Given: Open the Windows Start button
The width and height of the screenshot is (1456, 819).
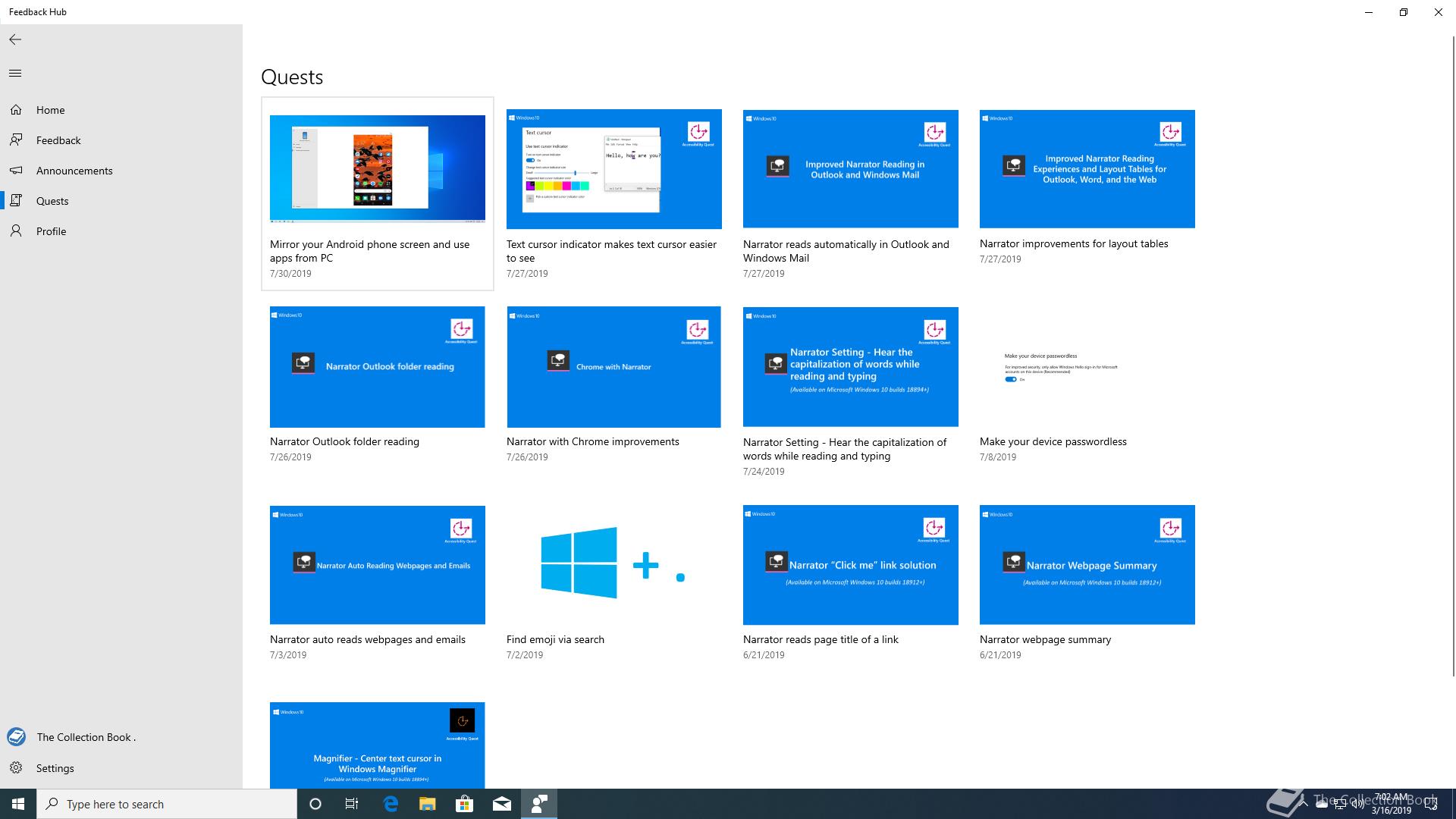Looking at the screenshot, I should click(x=18, y=804).
